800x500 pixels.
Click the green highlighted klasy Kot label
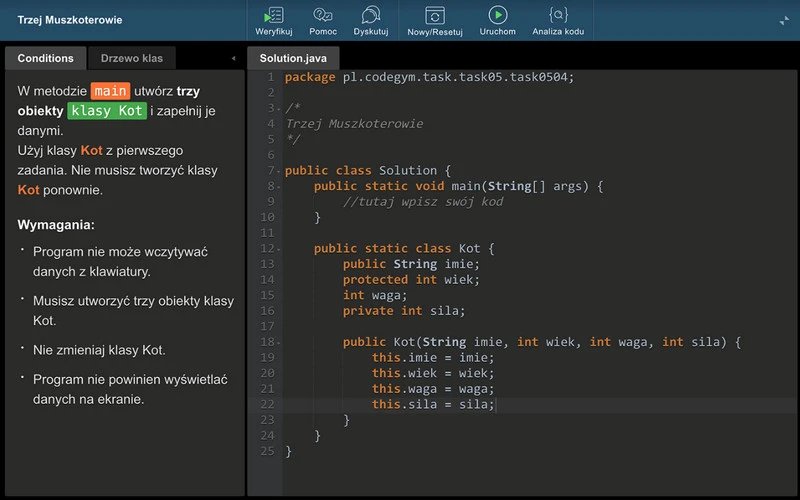pyautogui.click(x=107, y=111)
